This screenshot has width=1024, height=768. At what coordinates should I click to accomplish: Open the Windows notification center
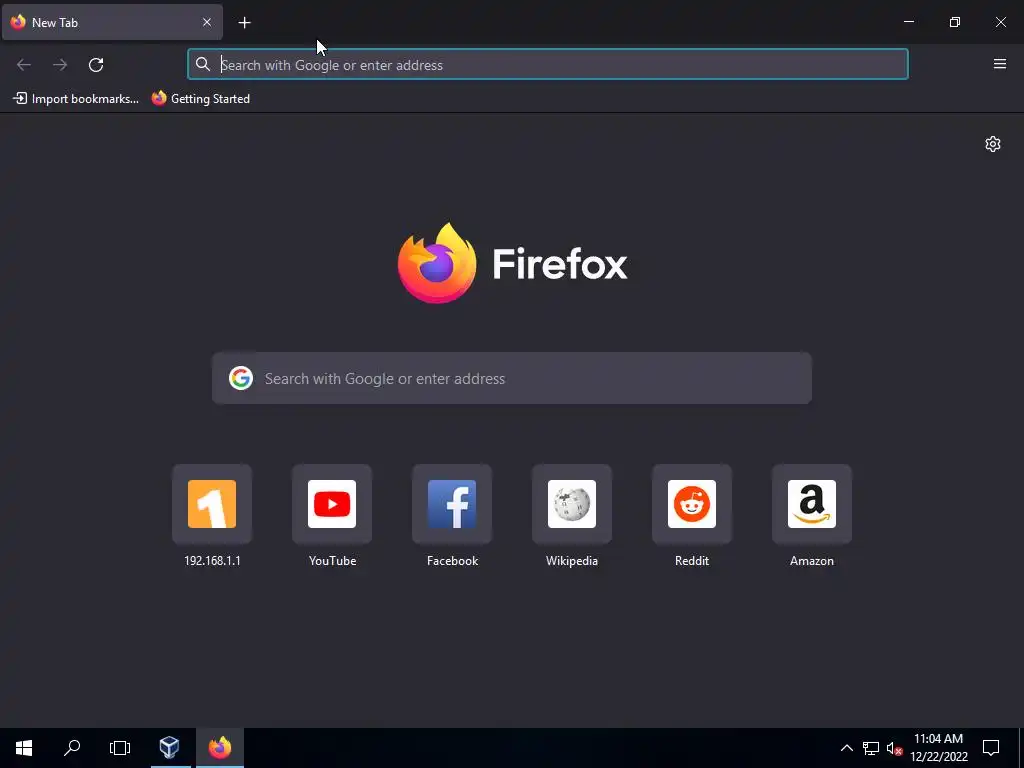991,748
